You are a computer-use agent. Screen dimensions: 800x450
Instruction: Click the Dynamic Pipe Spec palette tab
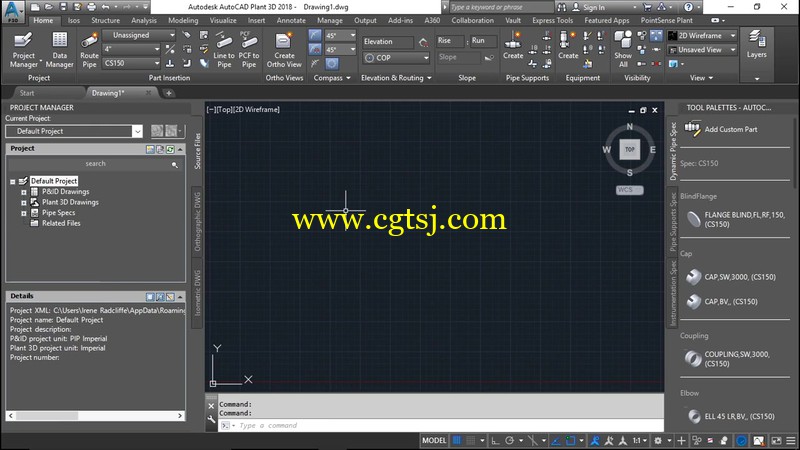point(673,151)
